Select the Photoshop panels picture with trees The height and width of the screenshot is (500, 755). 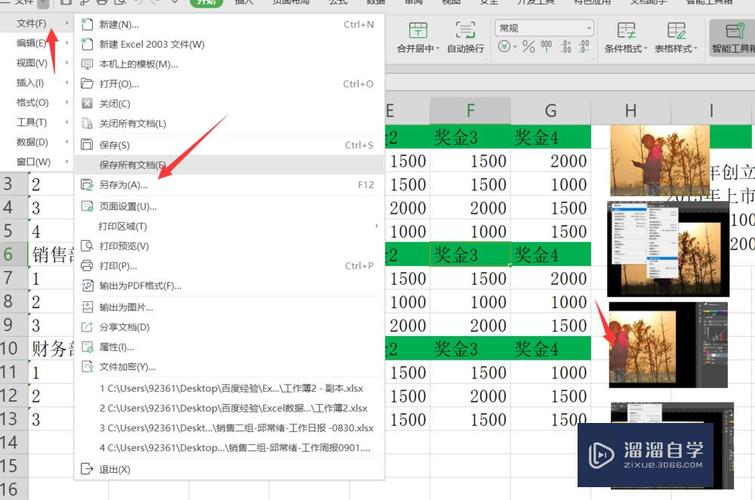click(x=668, y=344)
